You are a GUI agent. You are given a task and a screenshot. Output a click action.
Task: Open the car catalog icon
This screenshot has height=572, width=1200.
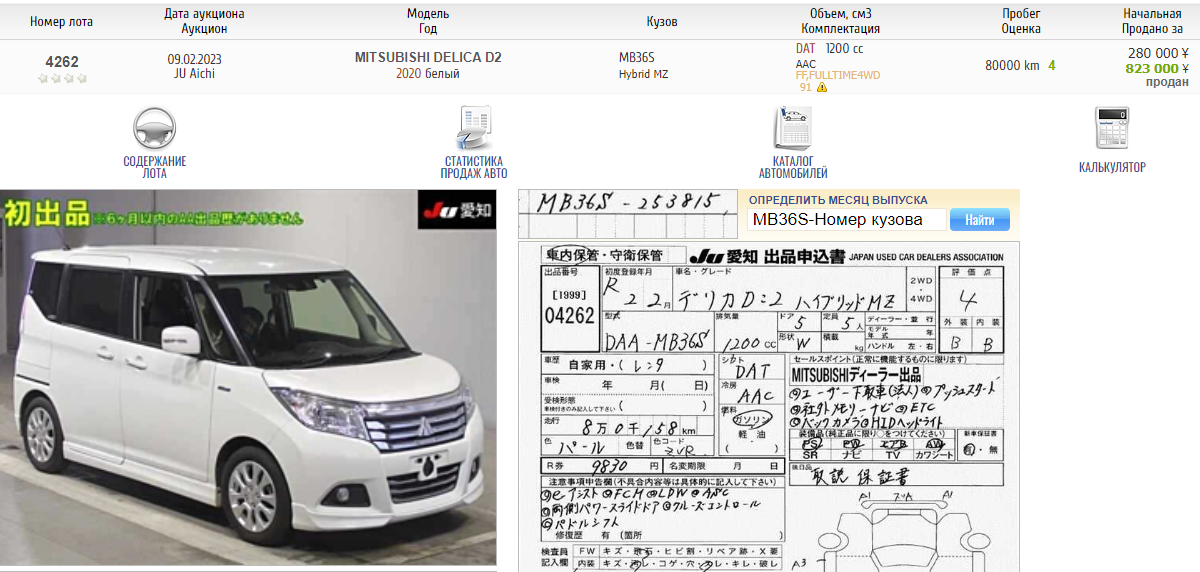(792, 129)
